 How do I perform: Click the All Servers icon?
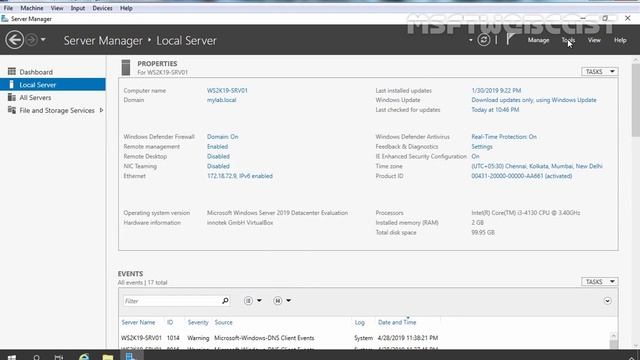12,97
